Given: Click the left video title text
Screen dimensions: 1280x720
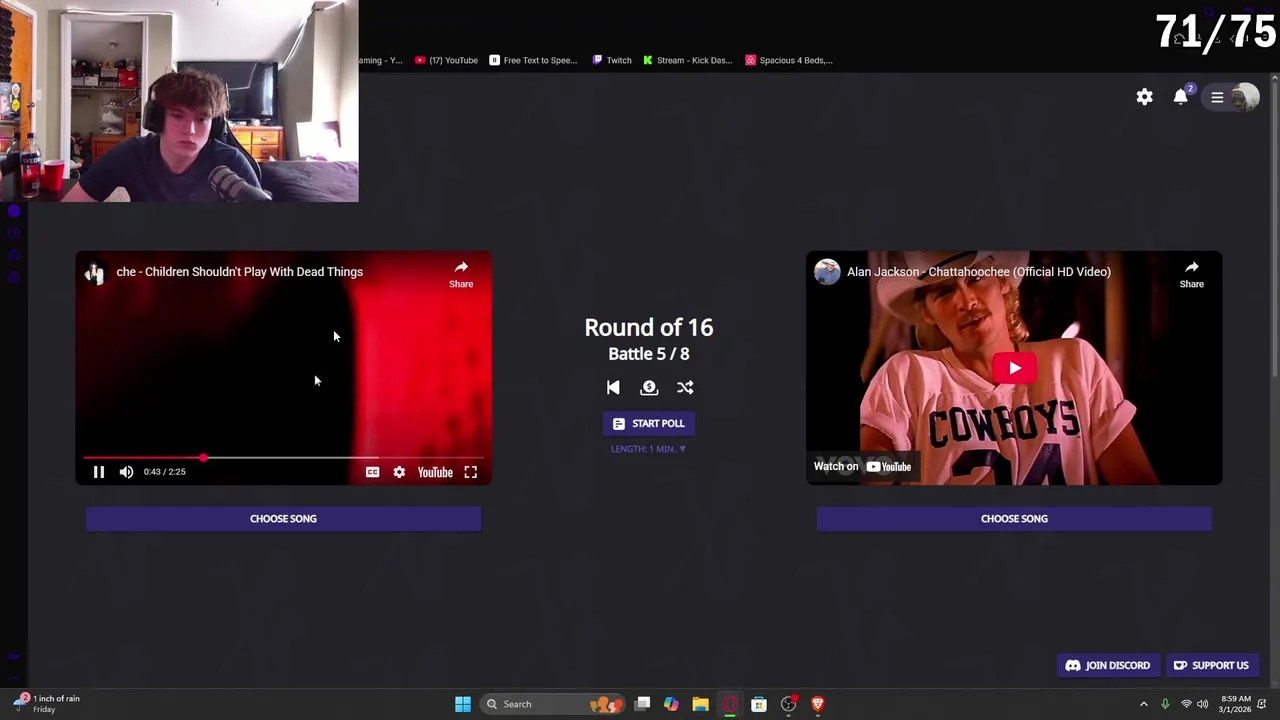Looking at the screenshot, I should pos(239,272).
